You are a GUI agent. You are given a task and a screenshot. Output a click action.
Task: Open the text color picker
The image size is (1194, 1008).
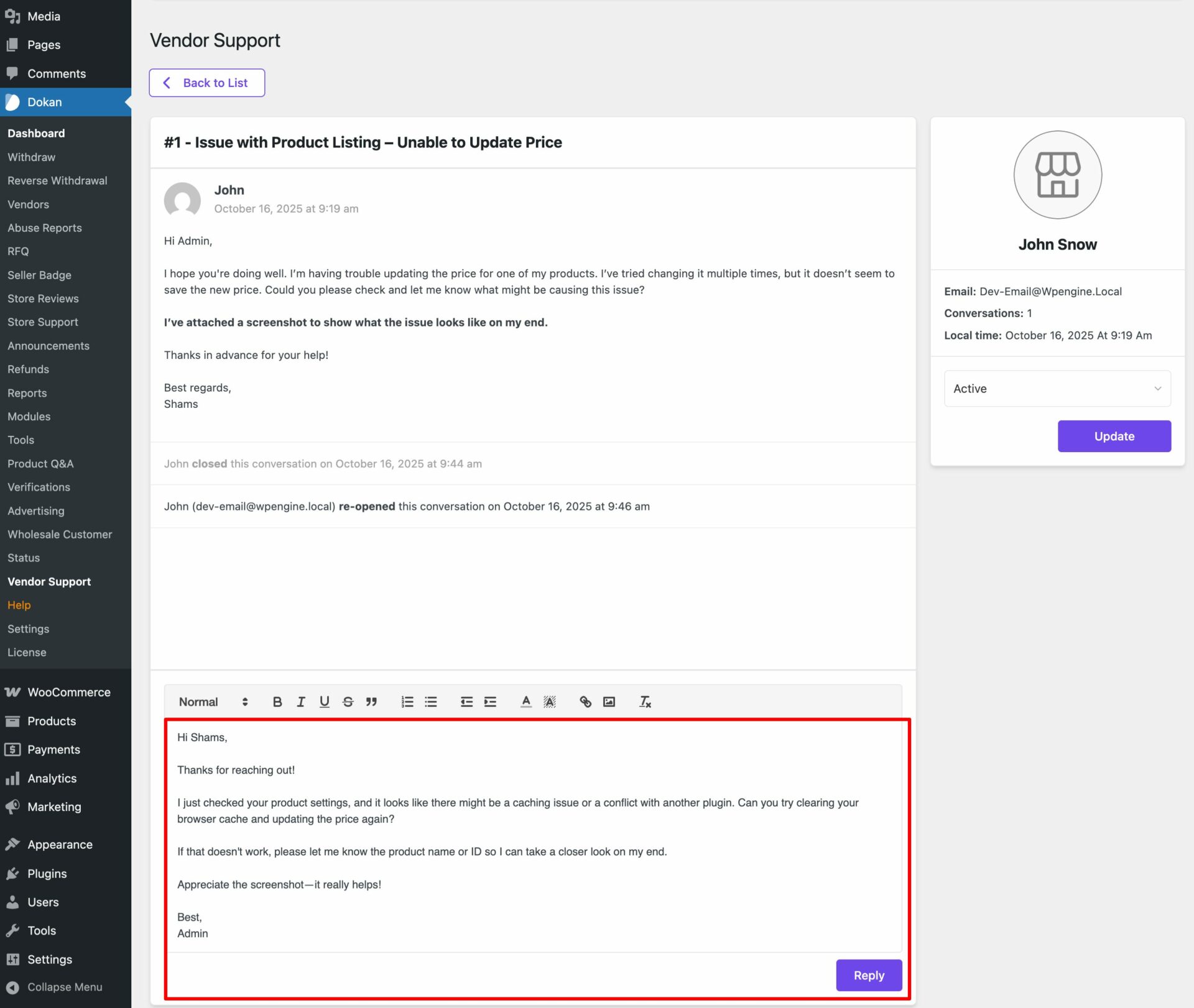526,701
